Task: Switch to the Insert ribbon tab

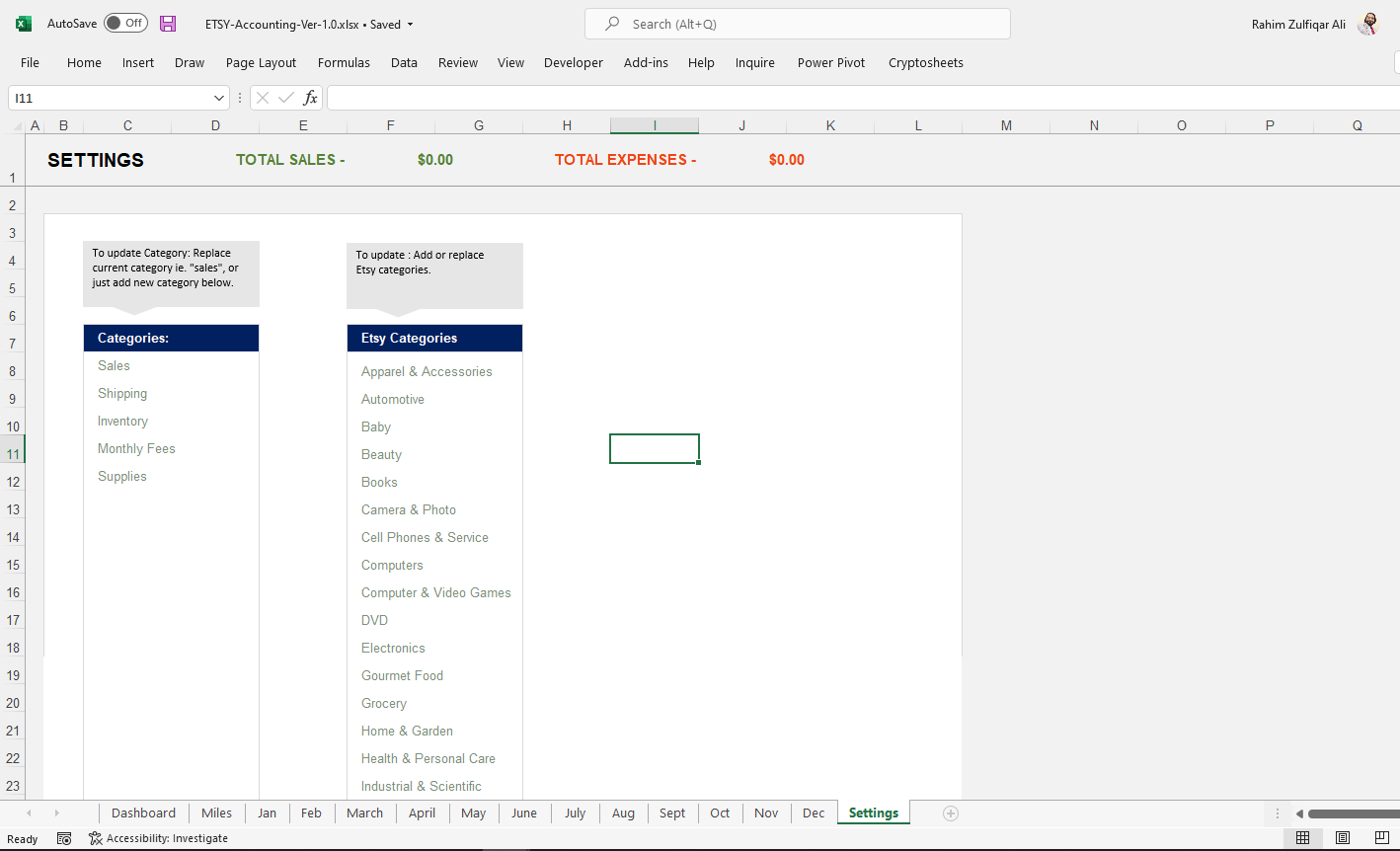Action: click(x=138, y=62)
